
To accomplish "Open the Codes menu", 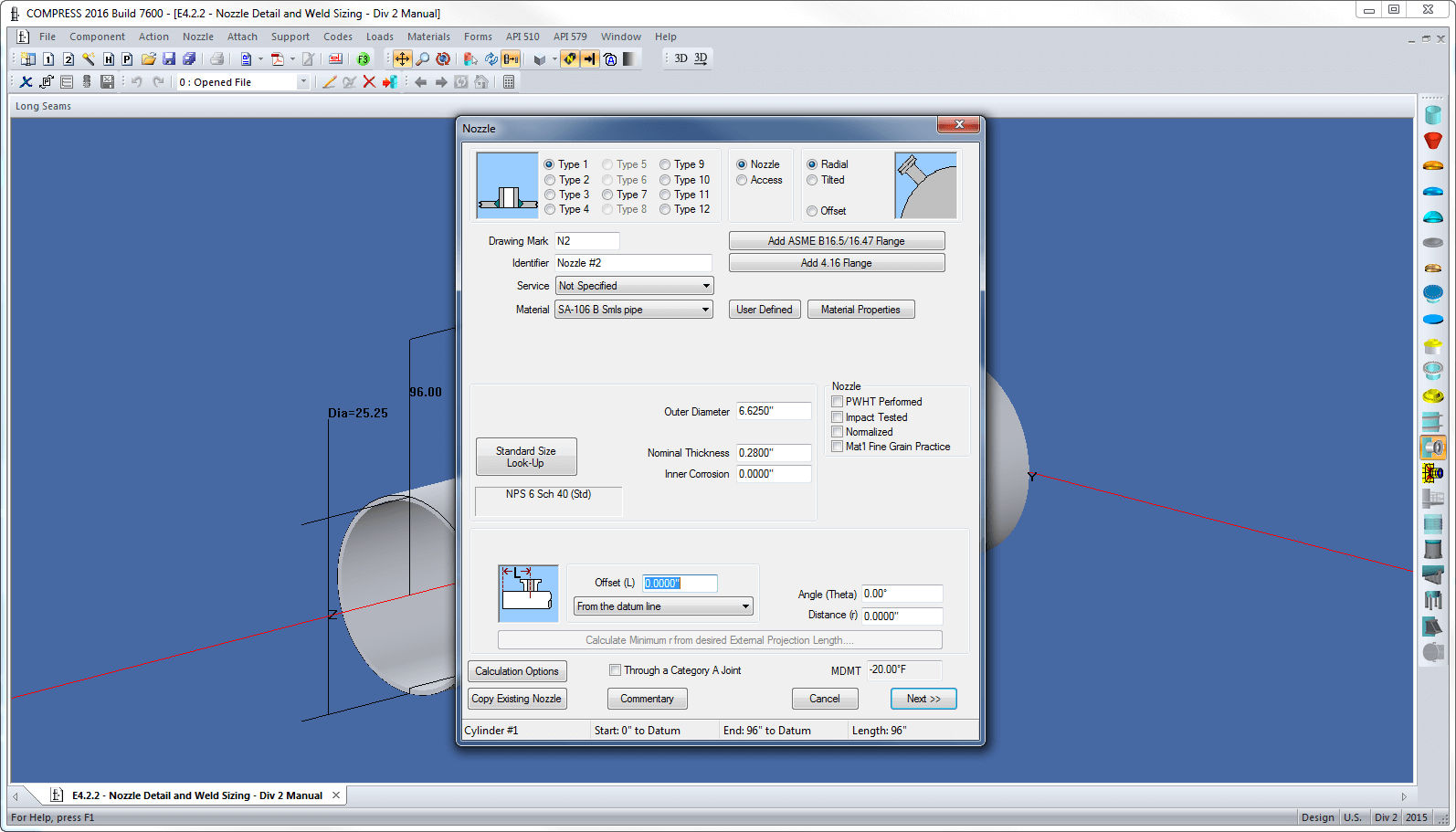I will 337,37.
